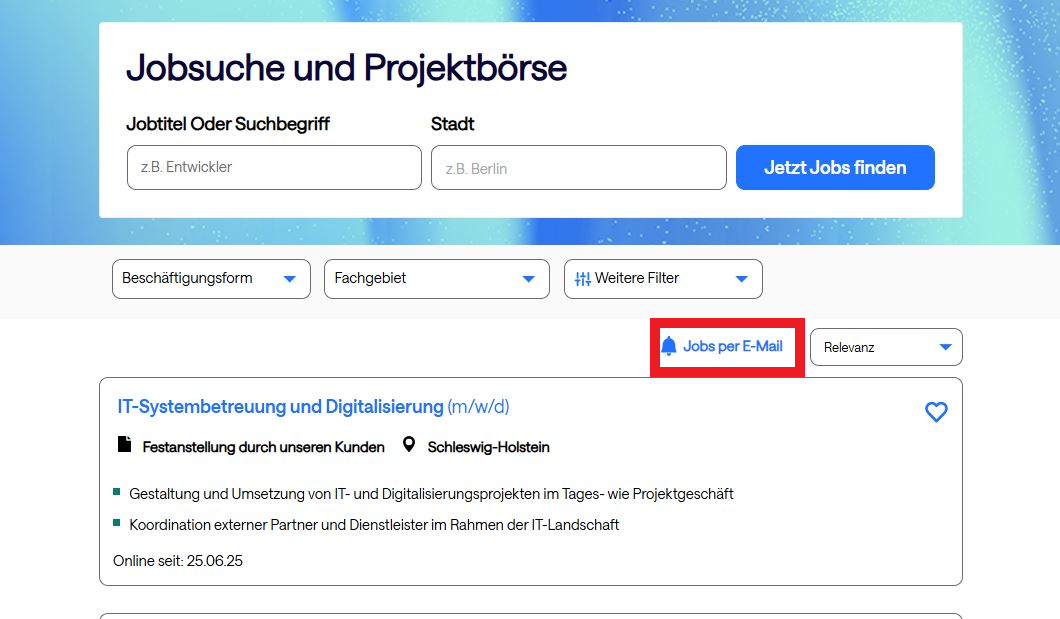Click the bell icon beside Jobs per E-Mail

[669, 347]
